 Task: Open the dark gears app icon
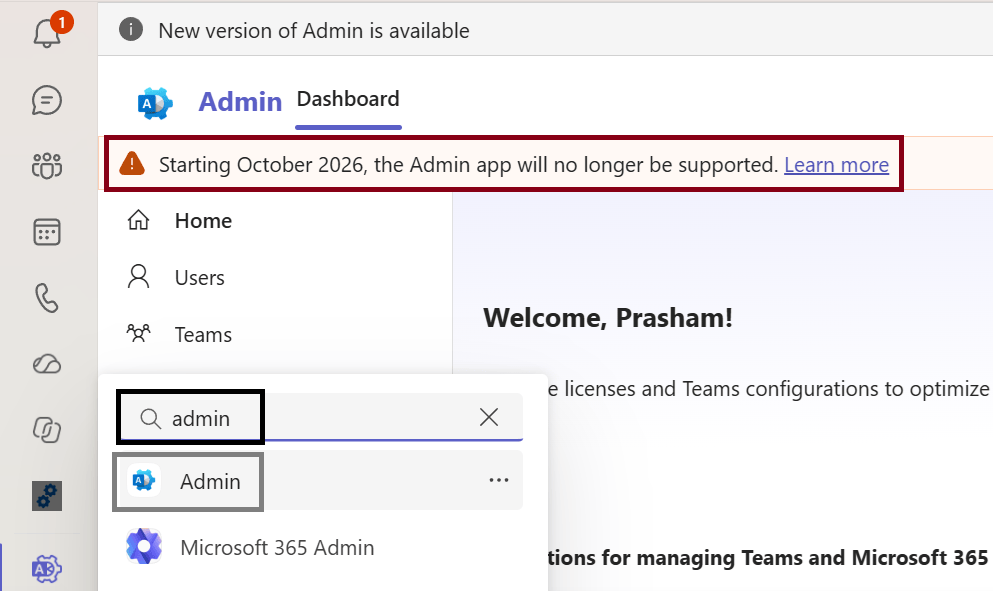point(47,496)
